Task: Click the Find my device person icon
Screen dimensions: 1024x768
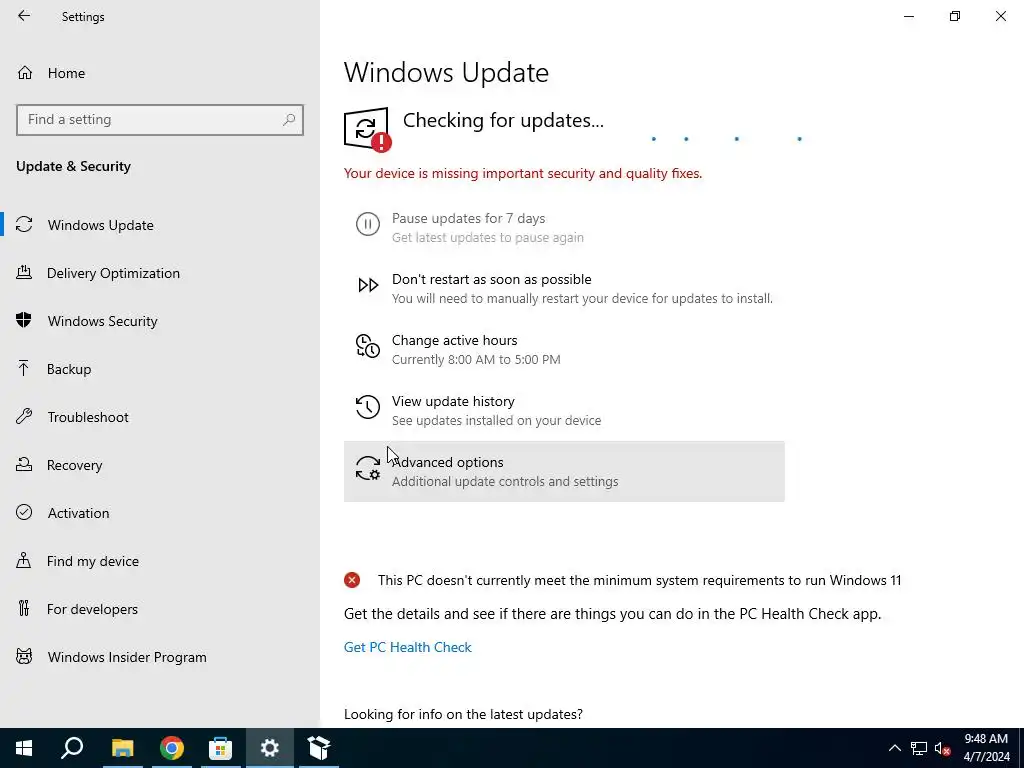Action: (x=24, y=560)
